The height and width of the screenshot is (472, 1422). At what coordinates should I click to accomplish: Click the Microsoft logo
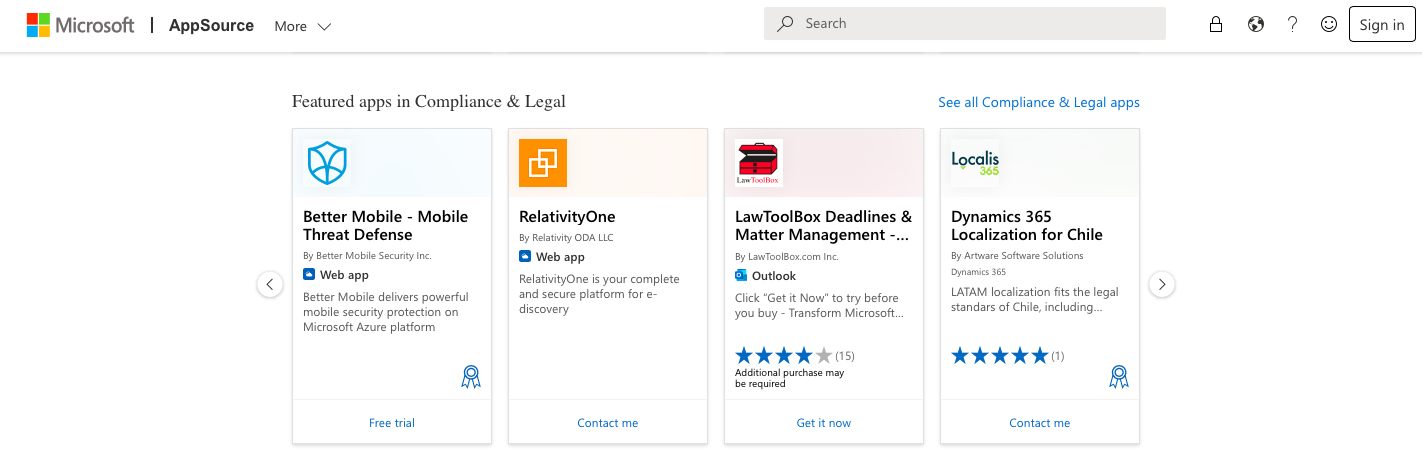pos(80,25)
